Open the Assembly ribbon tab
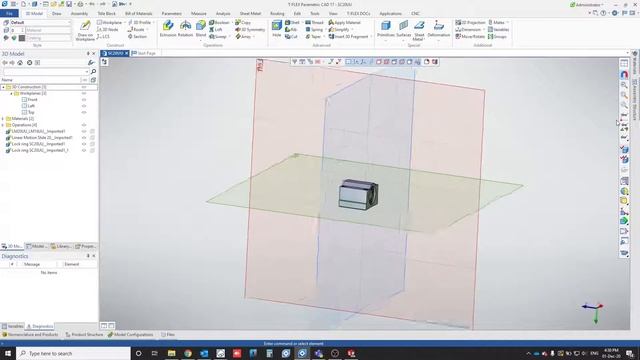The image size is (640, 360). (79, 13)
